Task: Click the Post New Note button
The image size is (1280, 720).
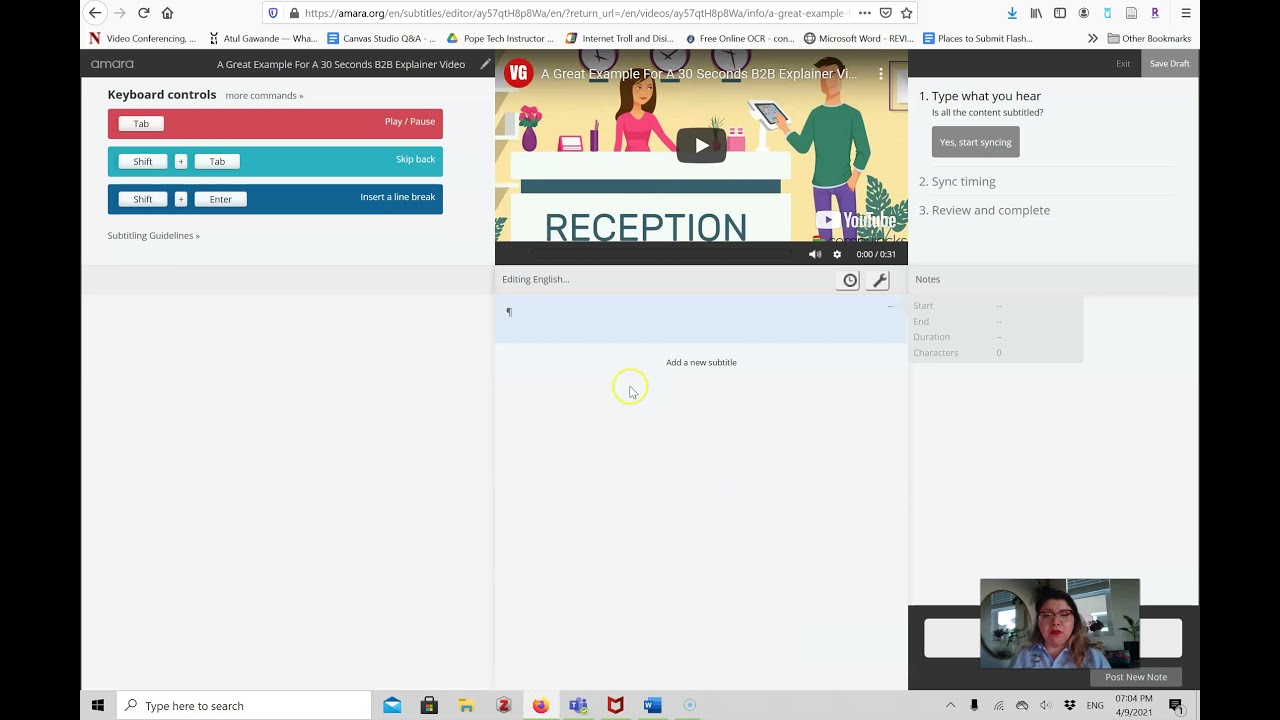Action: tap(1136, 677)
